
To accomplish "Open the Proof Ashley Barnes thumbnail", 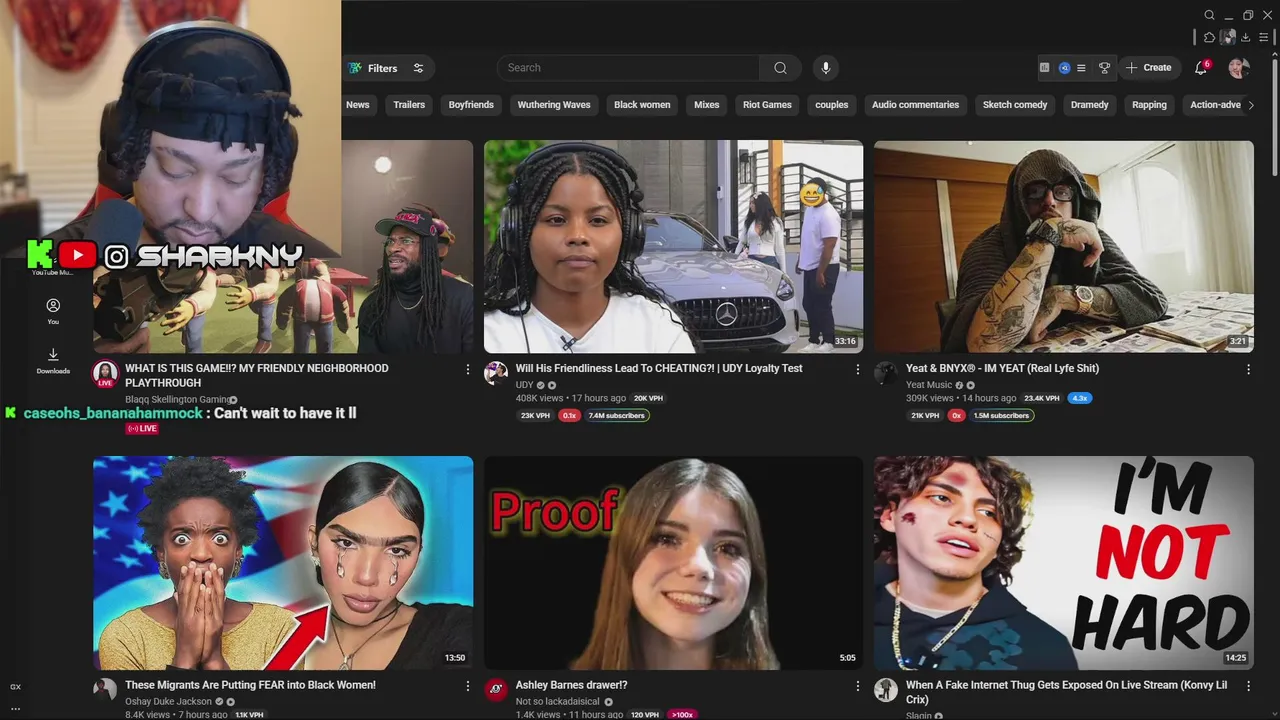I will point(673,563).
